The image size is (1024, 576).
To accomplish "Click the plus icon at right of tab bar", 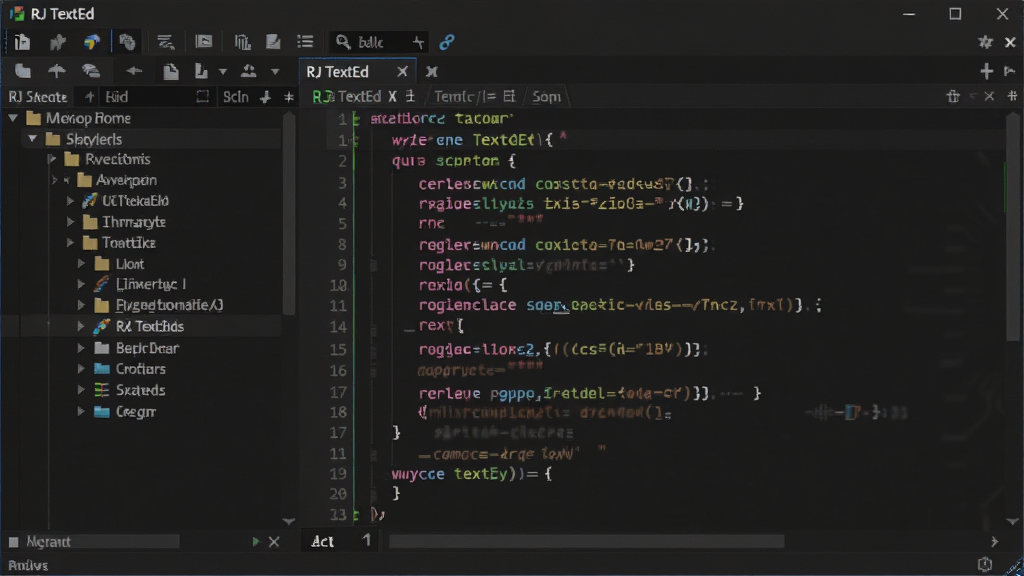I will (x=986, y=71).
